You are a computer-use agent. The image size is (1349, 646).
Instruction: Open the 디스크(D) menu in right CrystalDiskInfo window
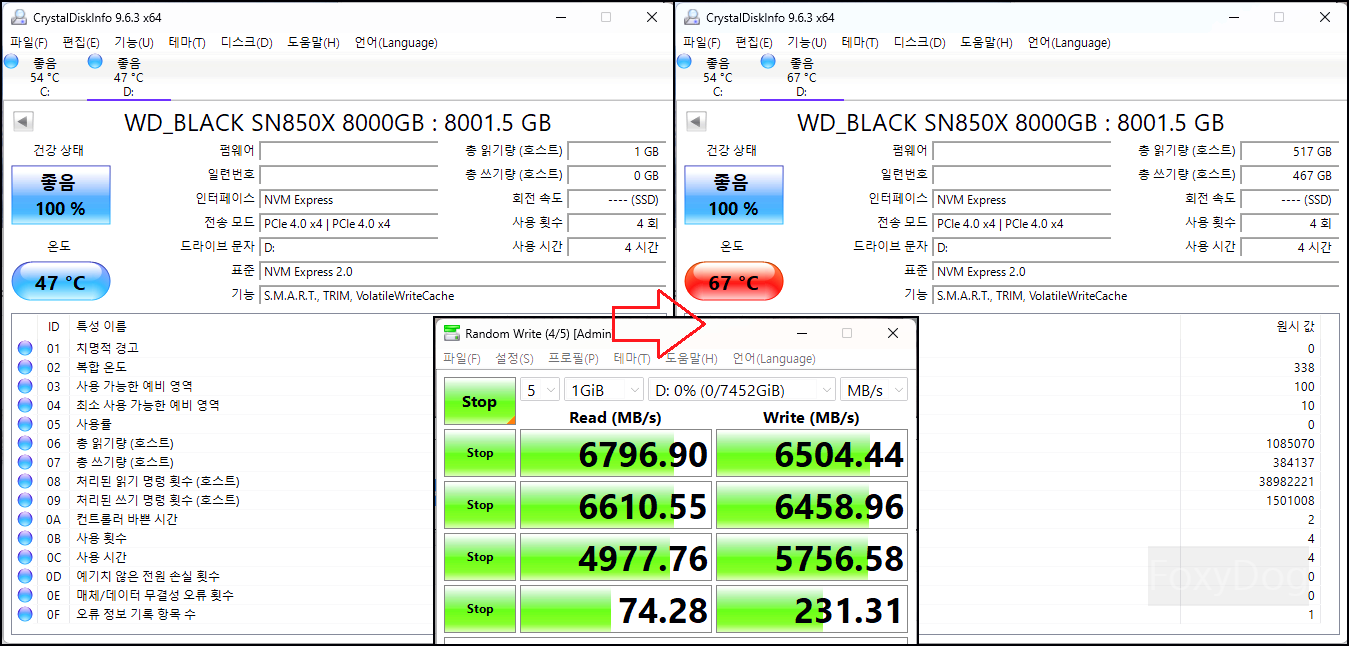click(919, 43)
